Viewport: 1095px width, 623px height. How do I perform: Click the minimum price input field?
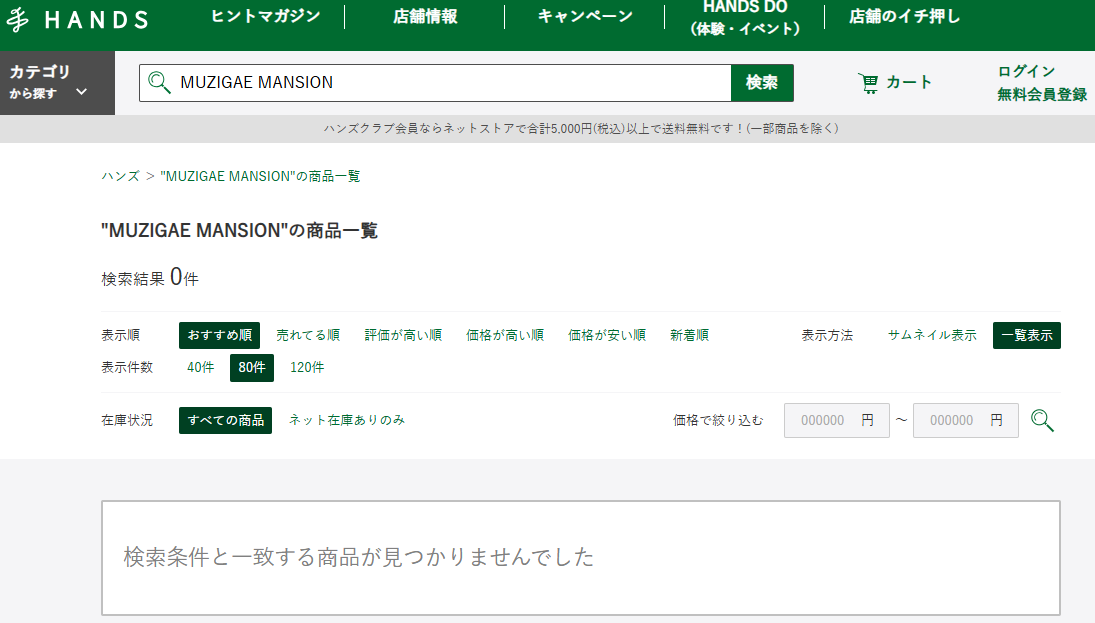[837, 420]
